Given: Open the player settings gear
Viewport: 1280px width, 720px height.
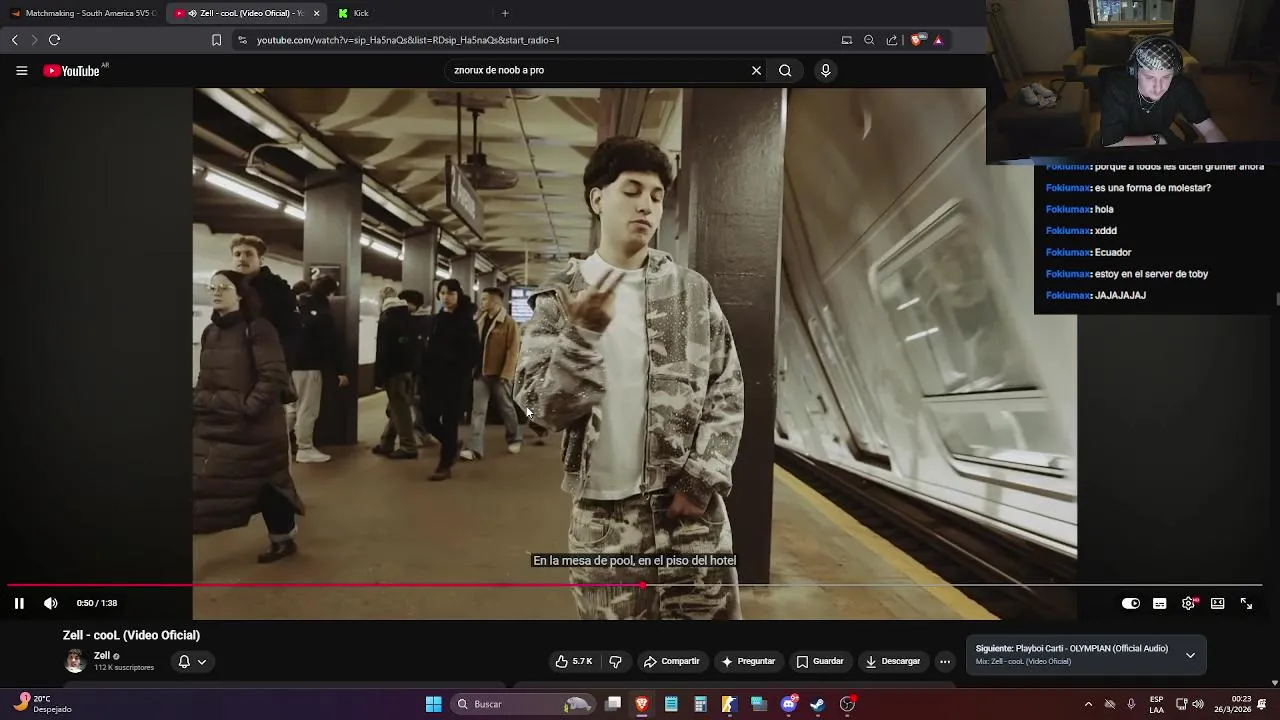Looking at the screenshot, I should pos(1188,603).
